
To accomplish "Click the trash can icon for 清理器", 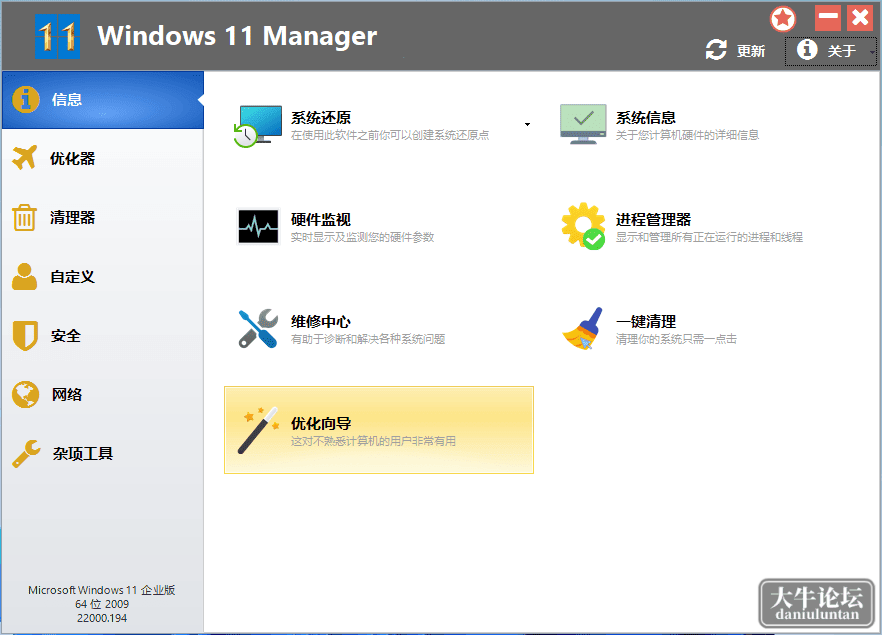I will pyautogui.click(x=24, y=217).
